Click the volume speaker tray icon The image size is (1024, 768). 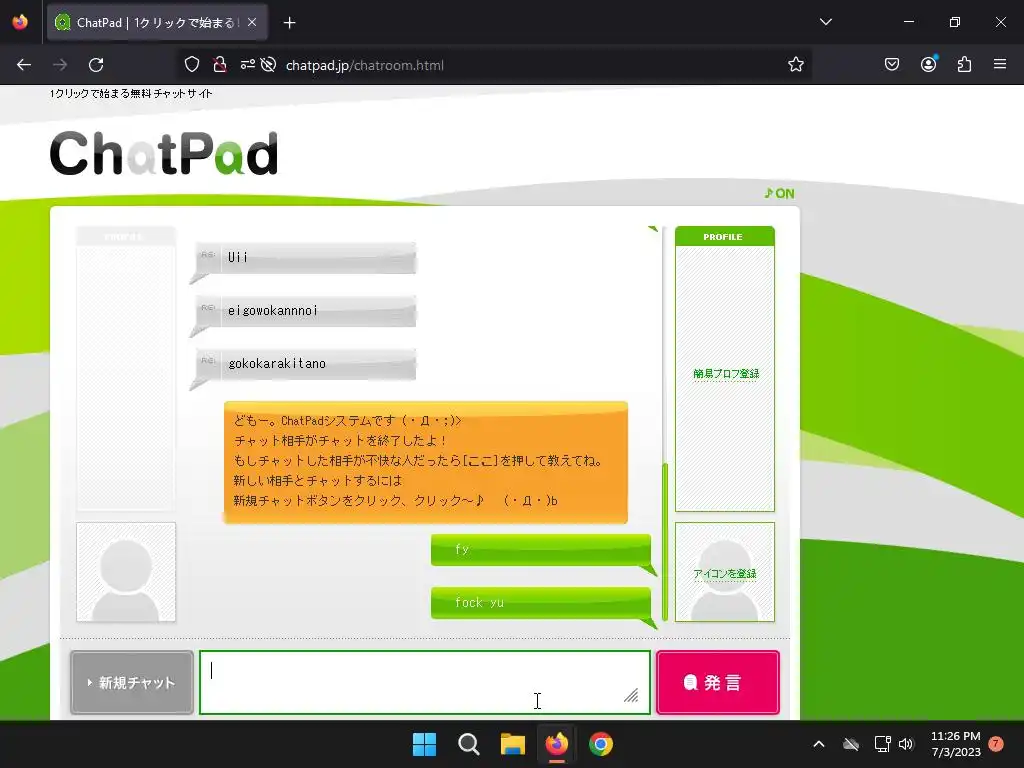coord(906,744)
